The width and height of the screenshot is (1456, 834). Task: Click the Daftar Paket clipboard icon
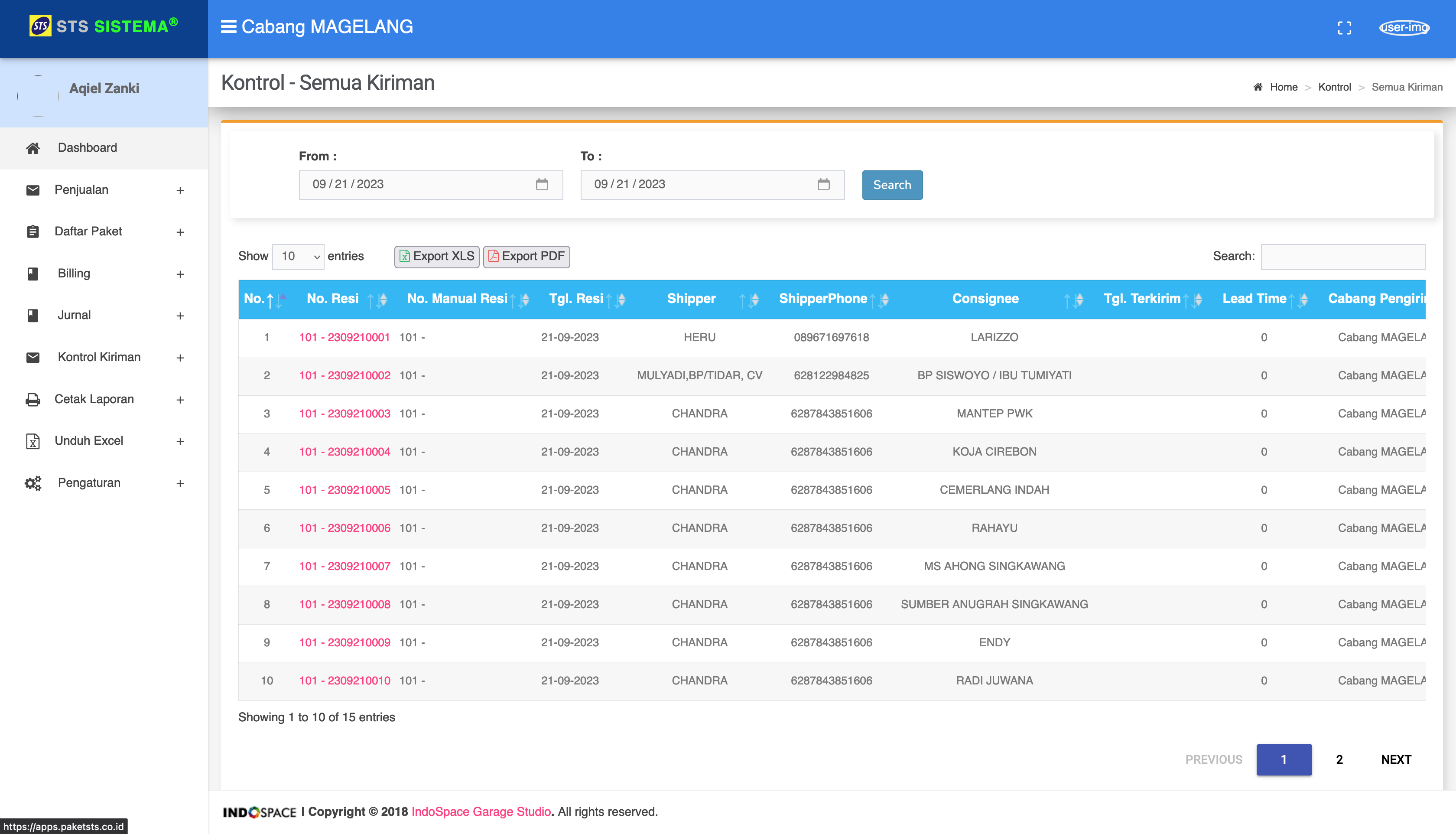click(32, 231)
